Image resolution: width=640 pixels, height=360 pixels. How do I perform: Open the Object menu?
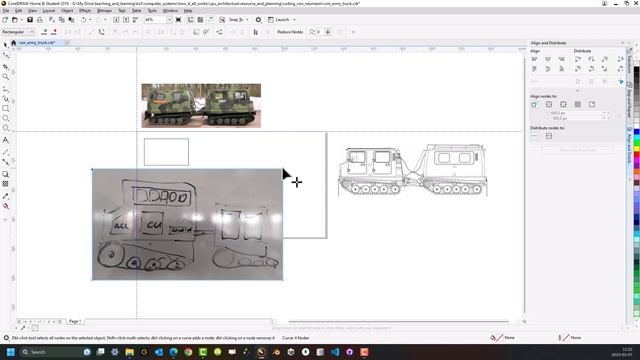click(67, 11)
